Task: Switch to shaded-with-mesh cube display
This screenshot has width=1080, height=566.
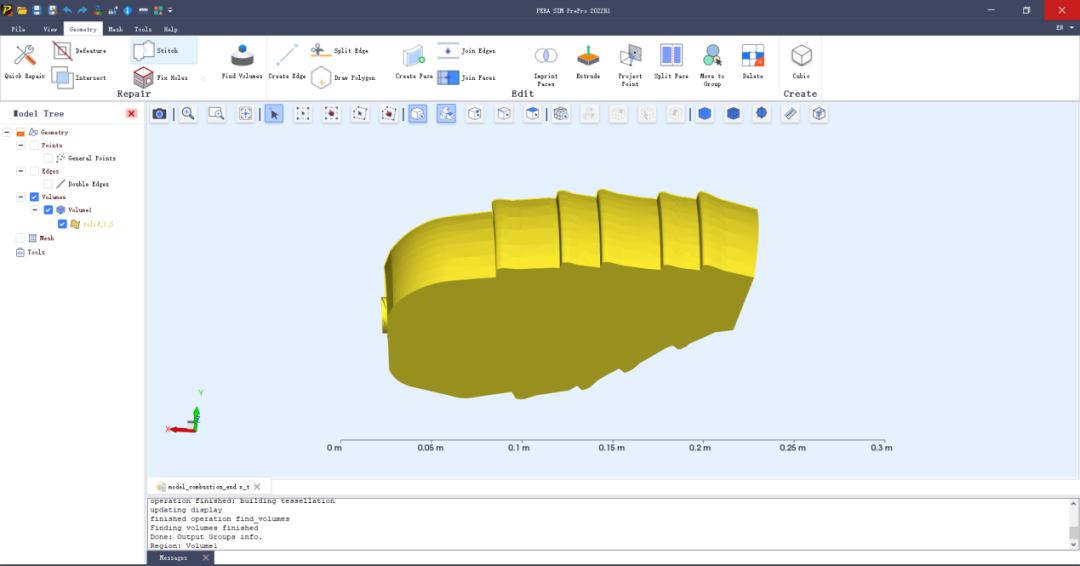Action: (x=733, y=114)
